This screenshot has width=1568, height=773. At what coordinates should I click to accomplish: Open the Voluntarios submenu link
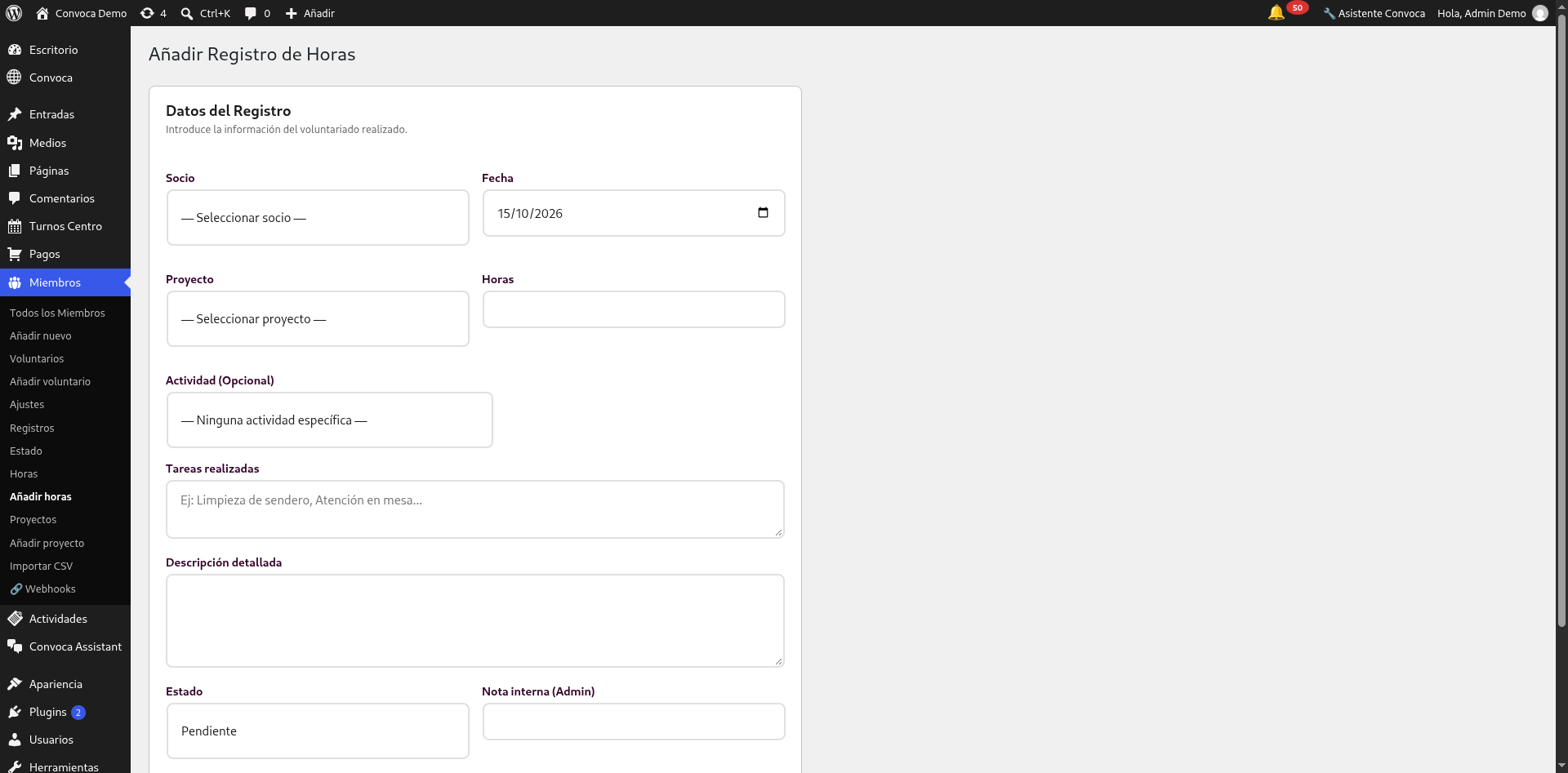coord(37,358)
